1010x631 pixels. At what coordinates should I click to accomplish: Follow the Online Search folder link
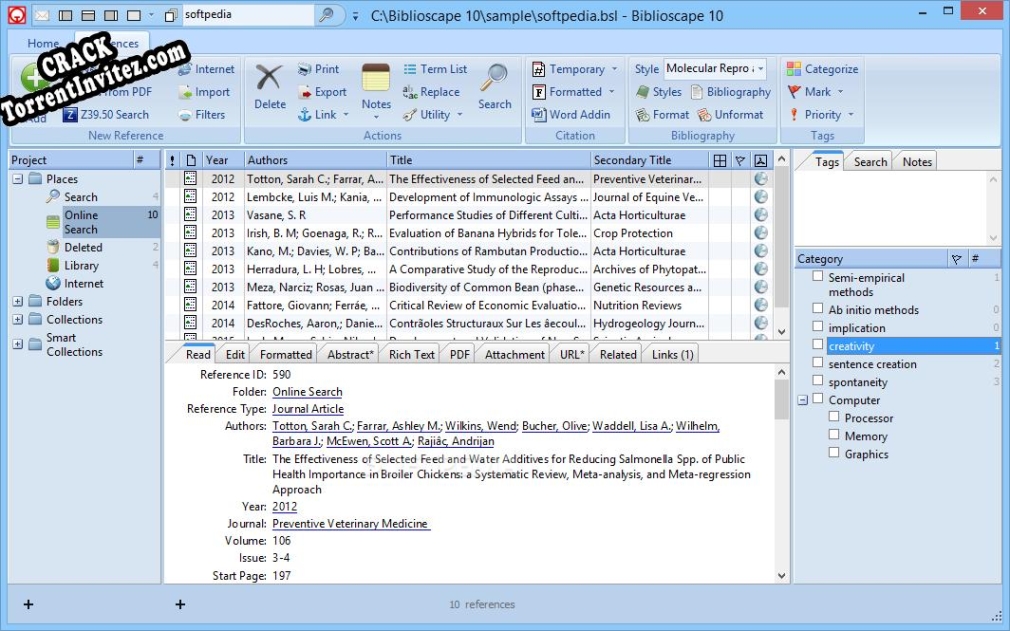[x=307, y=391]
